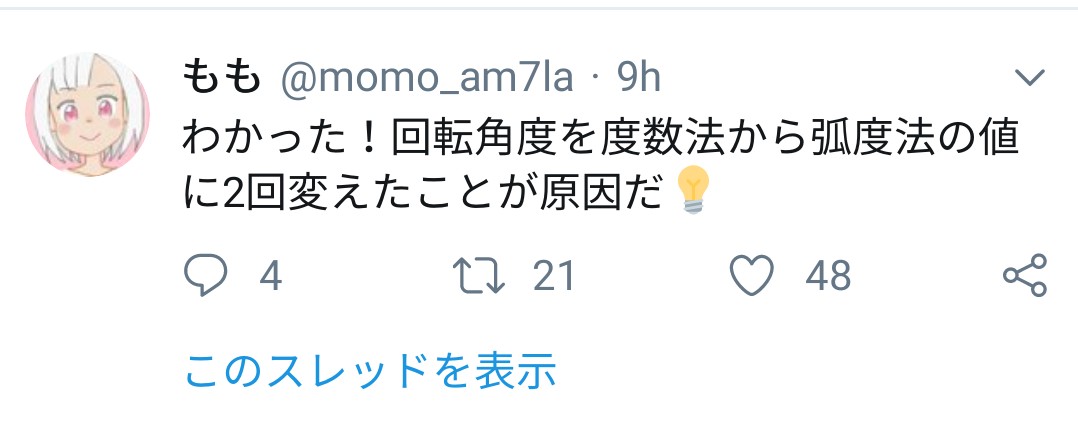Click the like count 48
The height and width of the screenshot is (421, 1078).
pyautogui.click(x=828, y=276)
